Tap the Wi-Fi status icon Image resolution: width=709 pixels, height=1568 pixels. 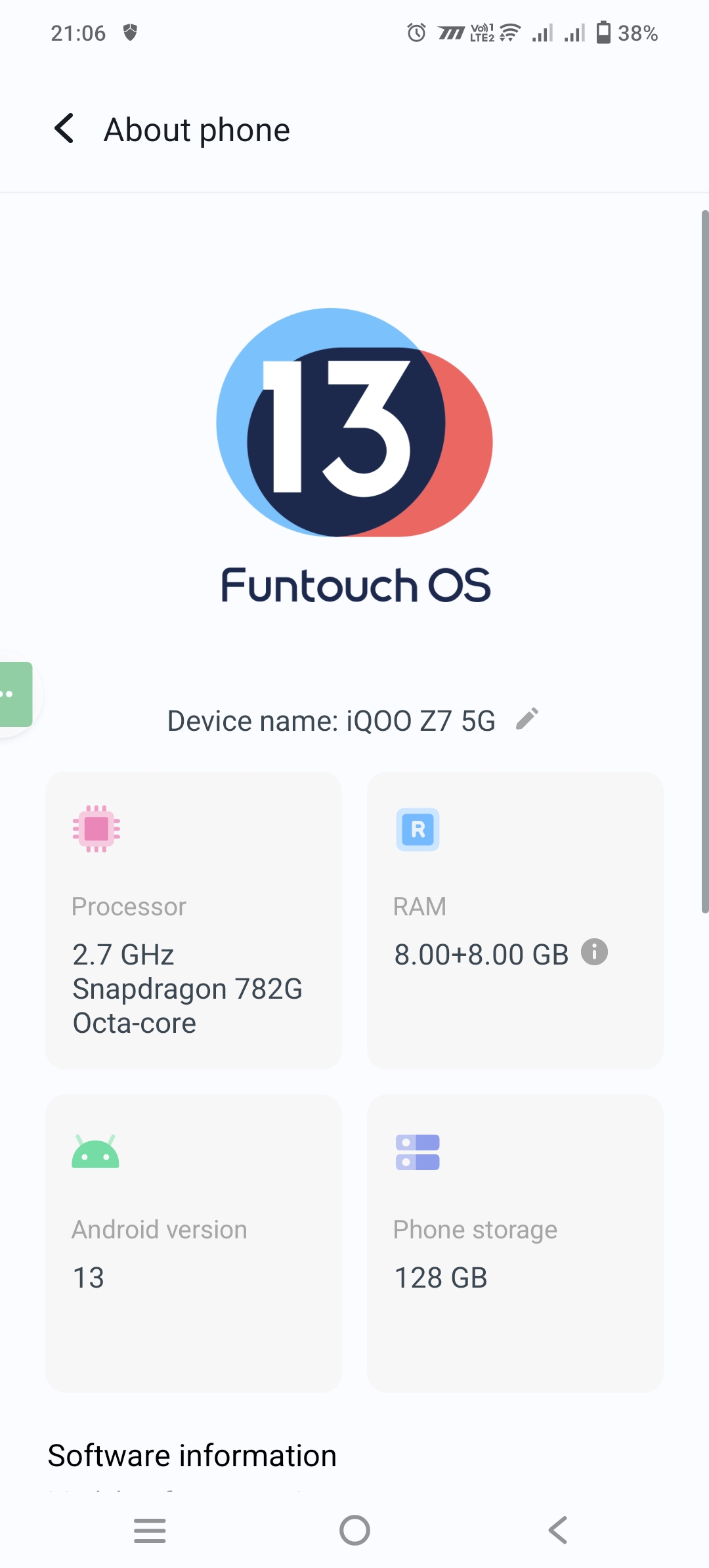coord(510,32)
